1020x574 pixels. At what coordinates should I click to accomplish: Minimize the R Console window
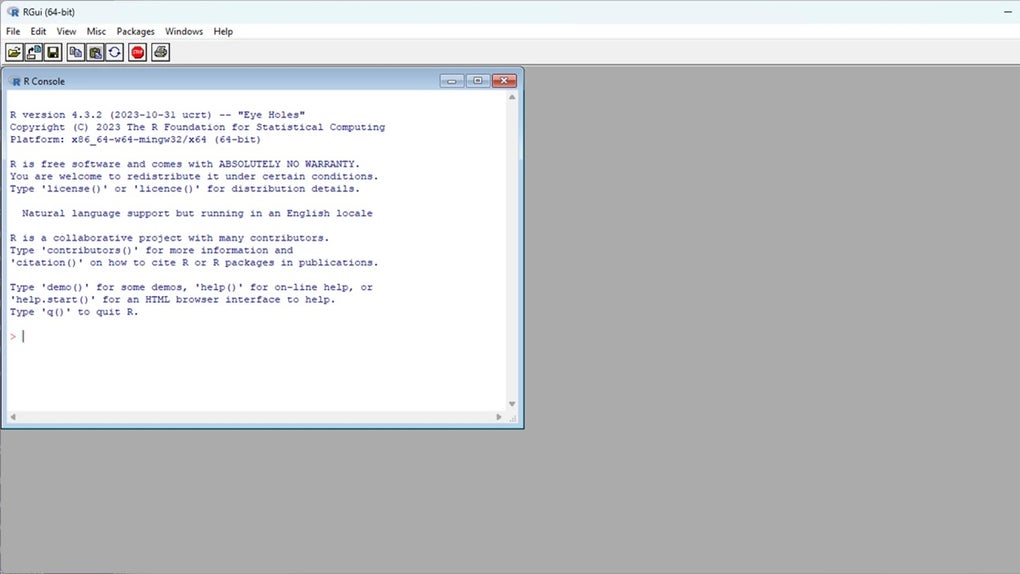(x=452, y=81)
